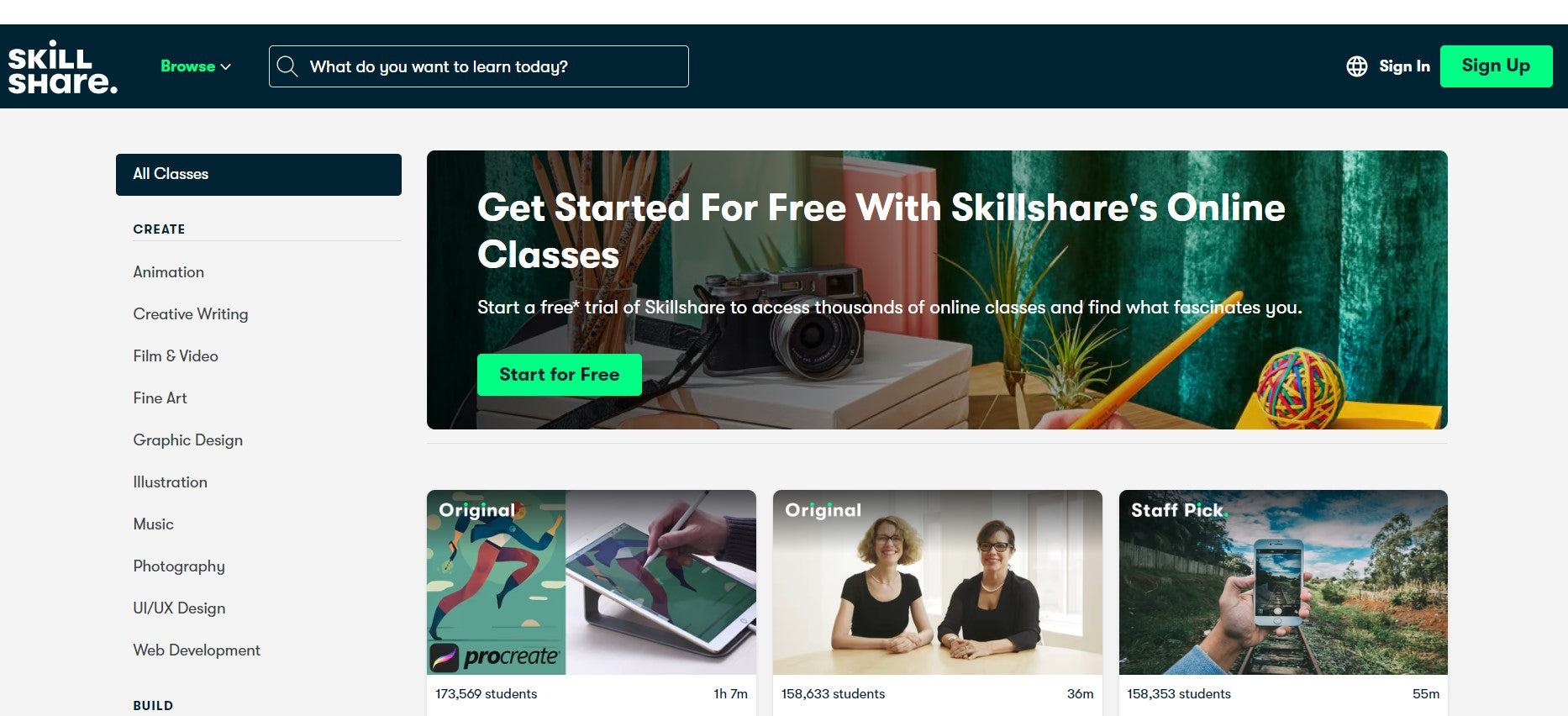This screenshot has height=716, width=1568.
Task: Go to the Film & Video category
Action: pos(176,356)
